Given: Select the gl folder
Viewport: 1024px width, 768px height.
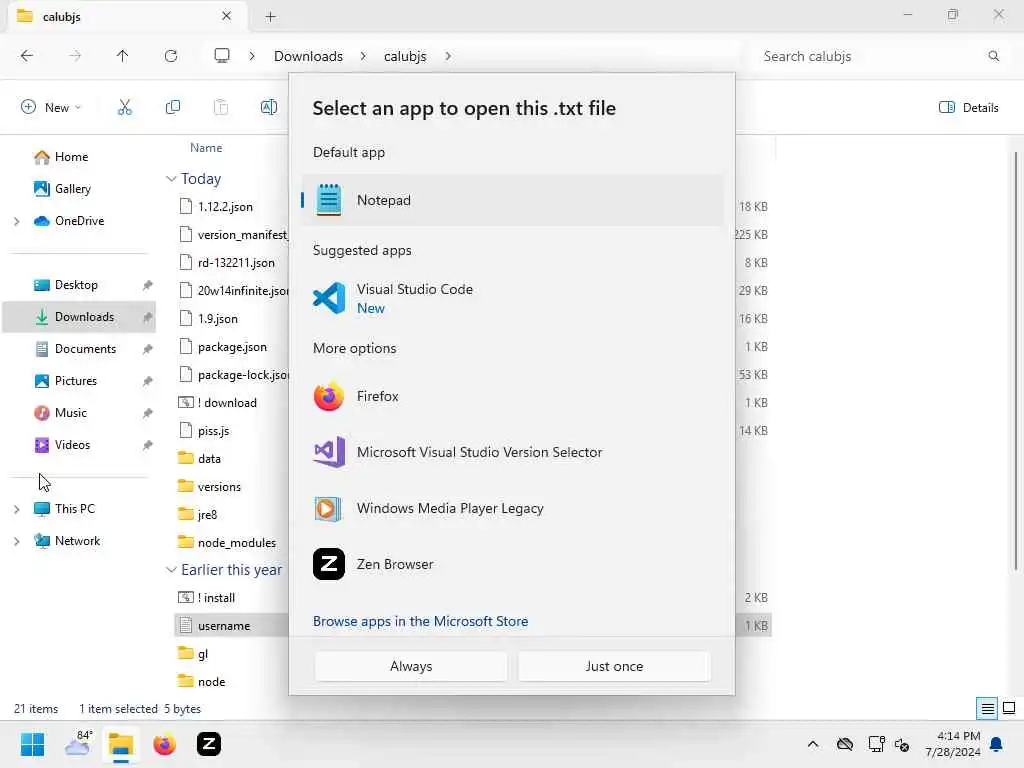Looking at the screenshot, I should [x=202, y=654].
